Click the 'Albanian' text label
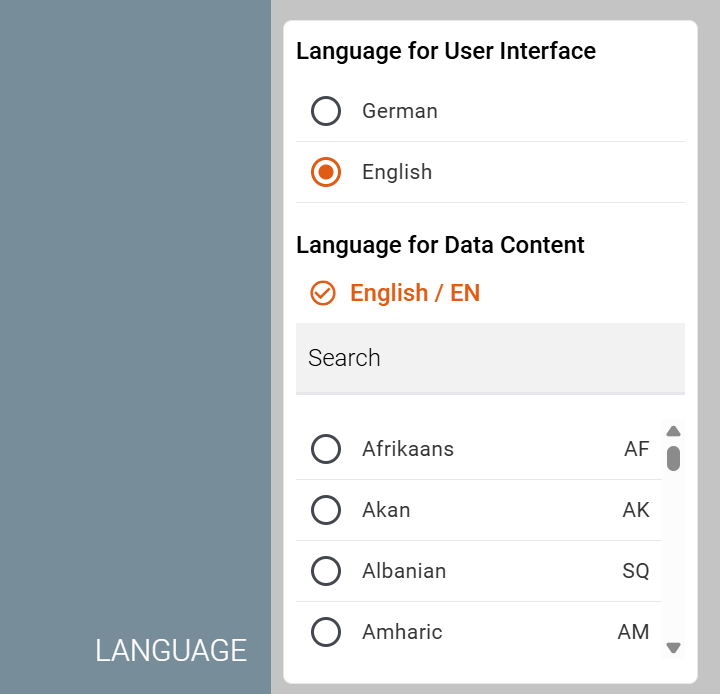Screen dimensions: 720x694 [x=404, y=571]
